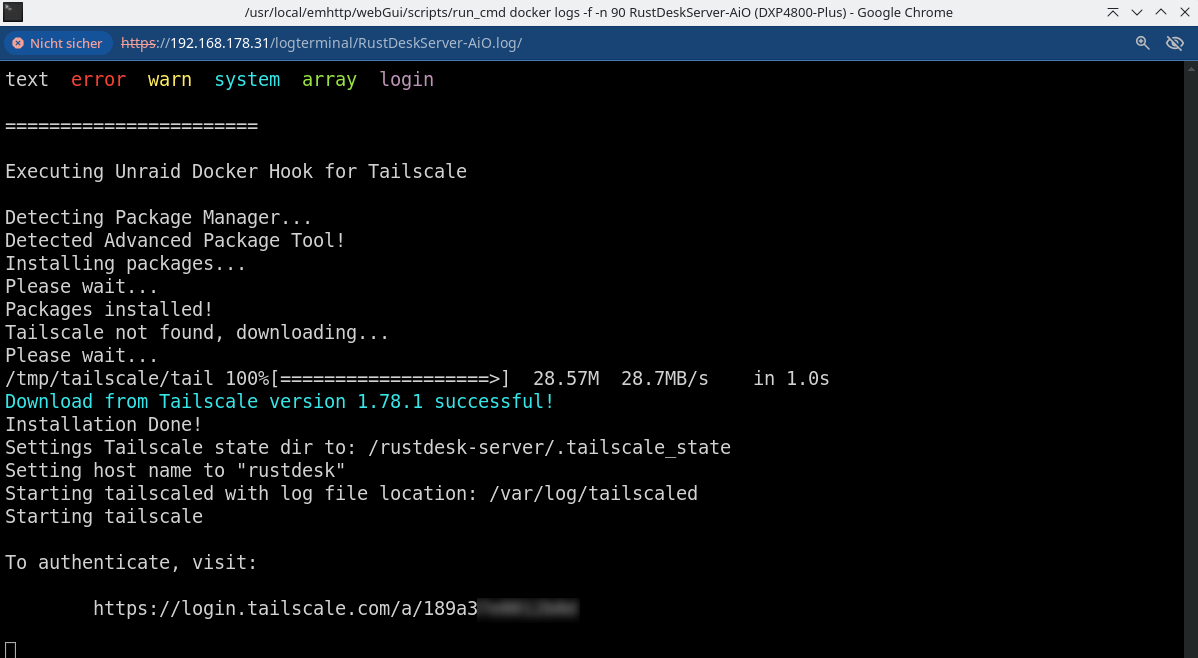Select the cyan 'system' filter label

[x=247, y=79]
